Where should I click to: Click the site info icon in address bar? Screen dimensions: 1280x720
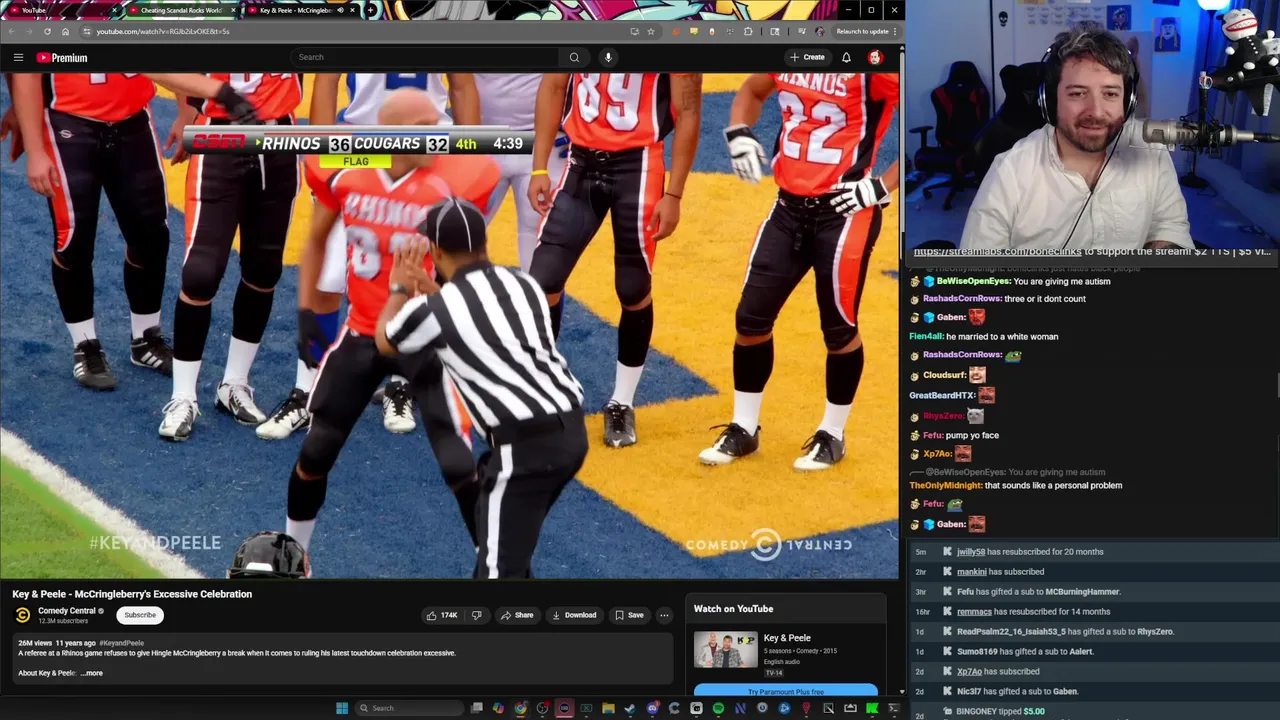[86, 31]
